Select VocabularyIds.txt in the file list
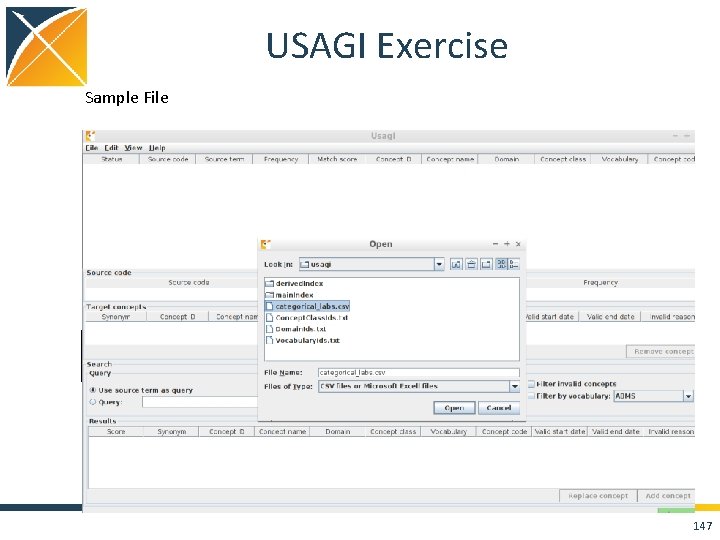 (303, 341)
